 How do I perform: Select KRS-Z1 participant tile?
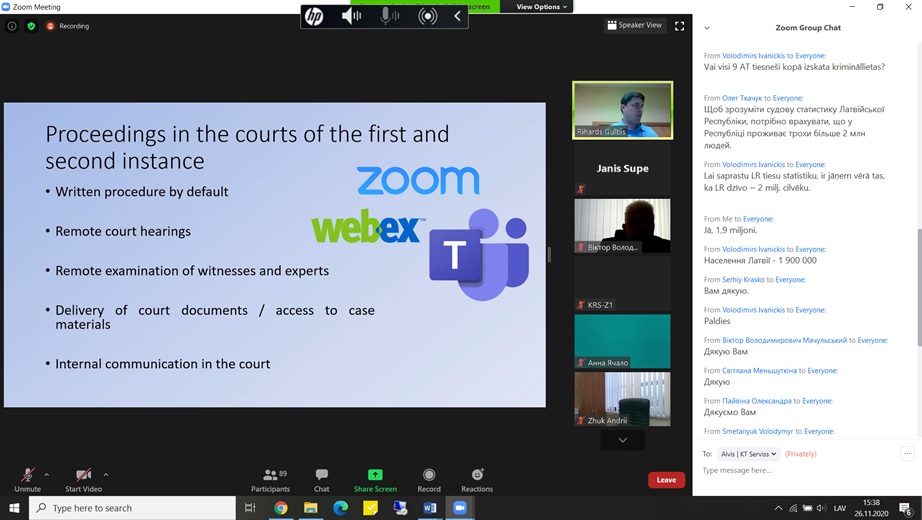(623, 284)
